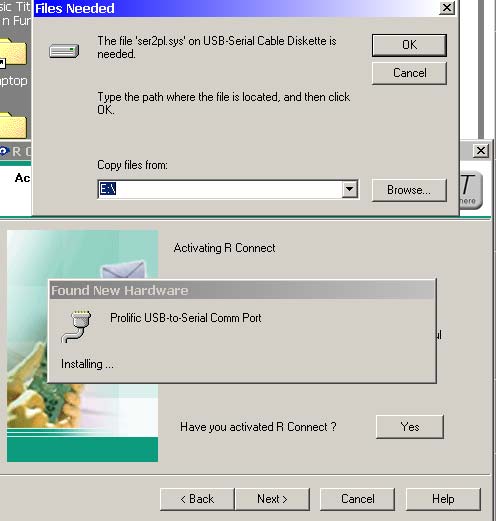Viewport: 496px width, 521px height.
Task: Click the Found New Hardware title bar
Action: pos(242,290)
